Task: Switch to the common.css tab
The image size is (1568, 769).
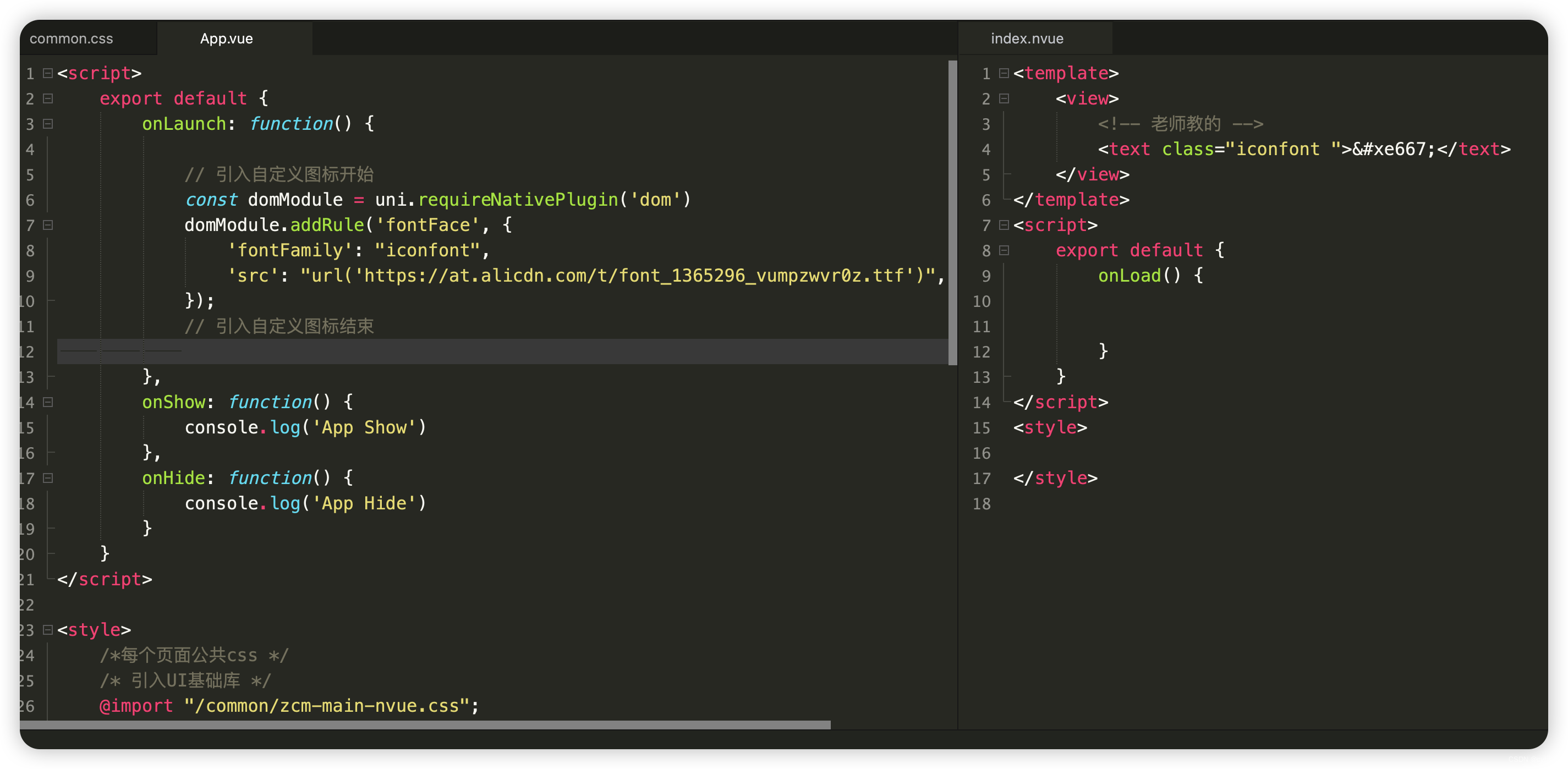Action: pos(71,39)
